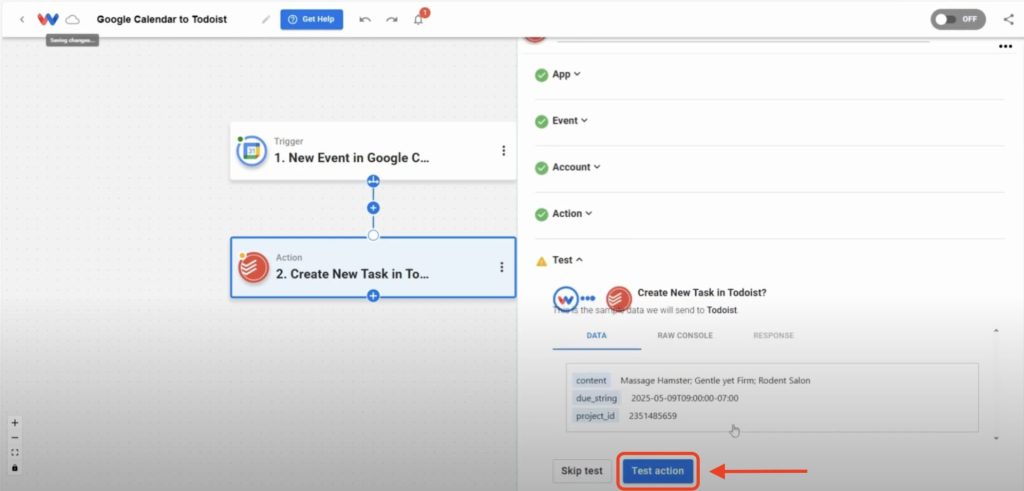Open trigger step kebab menu

point(504,151)
